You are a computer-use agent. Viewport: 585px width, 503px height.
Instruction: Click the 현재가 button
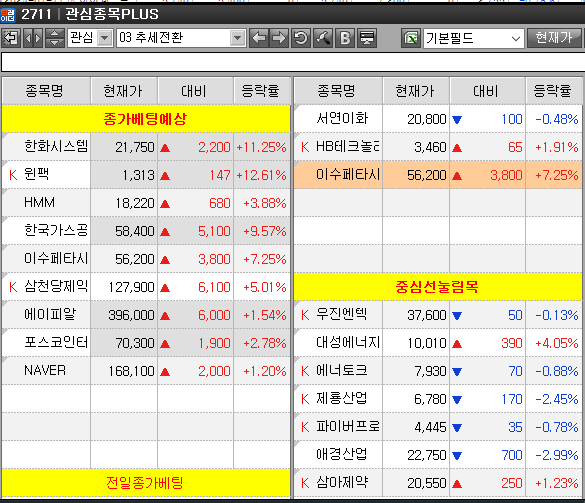[x=555, y=38]
